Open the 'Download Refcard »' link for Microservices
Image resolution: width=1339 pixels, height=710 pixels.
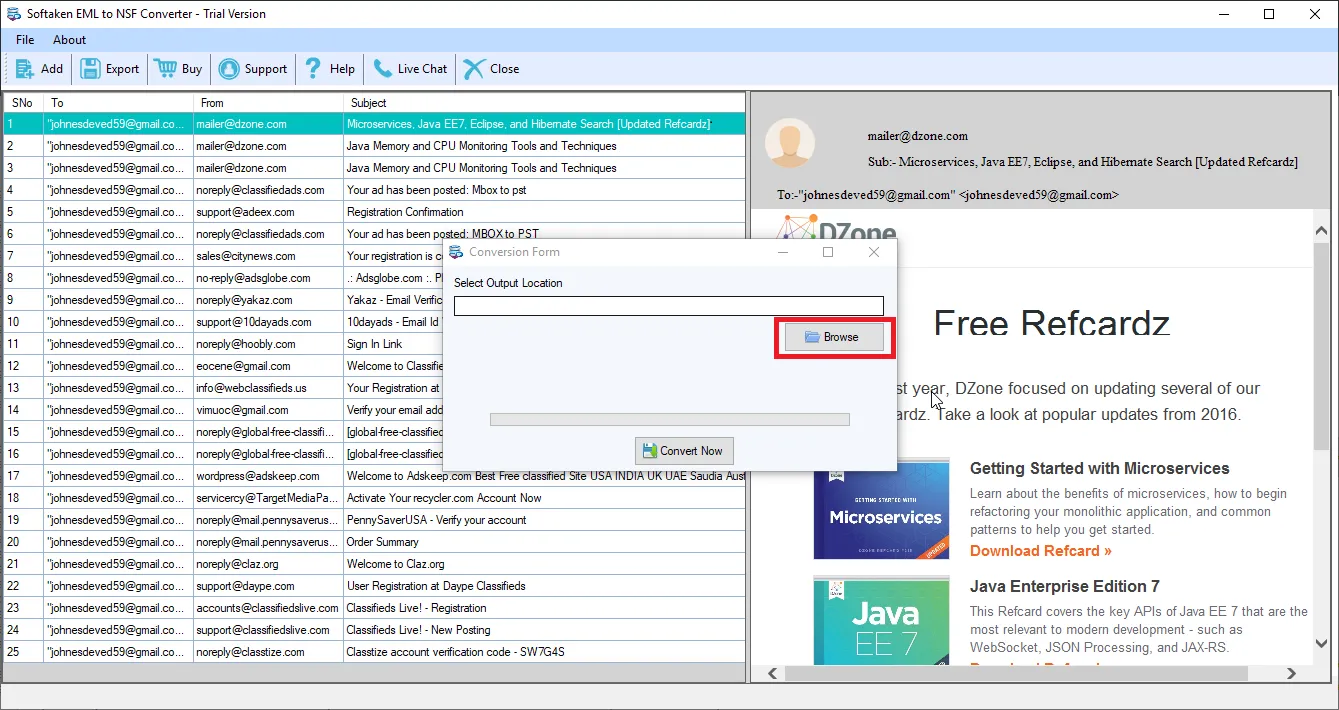[1040, 551]
